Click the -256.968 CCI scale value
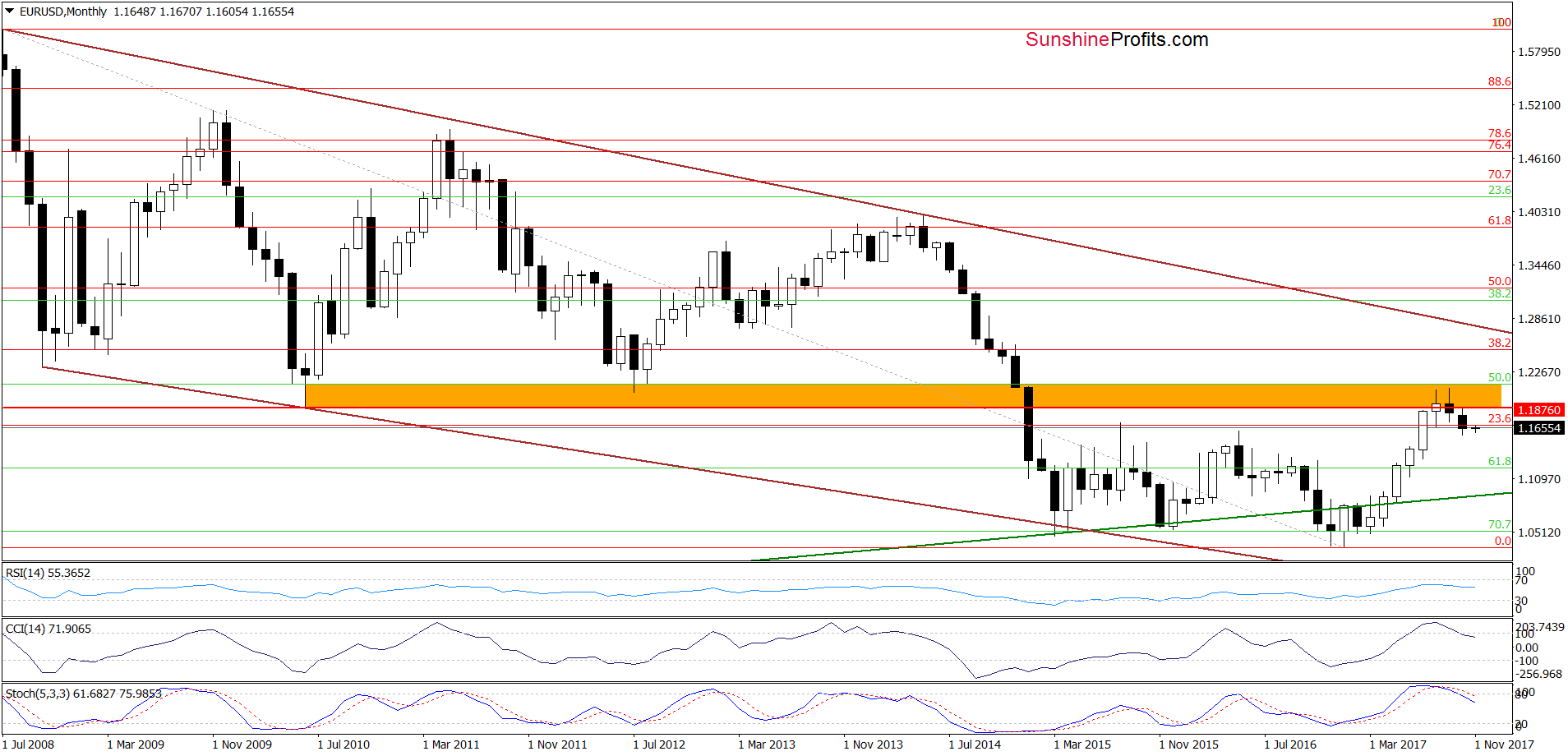 coord(1539,674)
